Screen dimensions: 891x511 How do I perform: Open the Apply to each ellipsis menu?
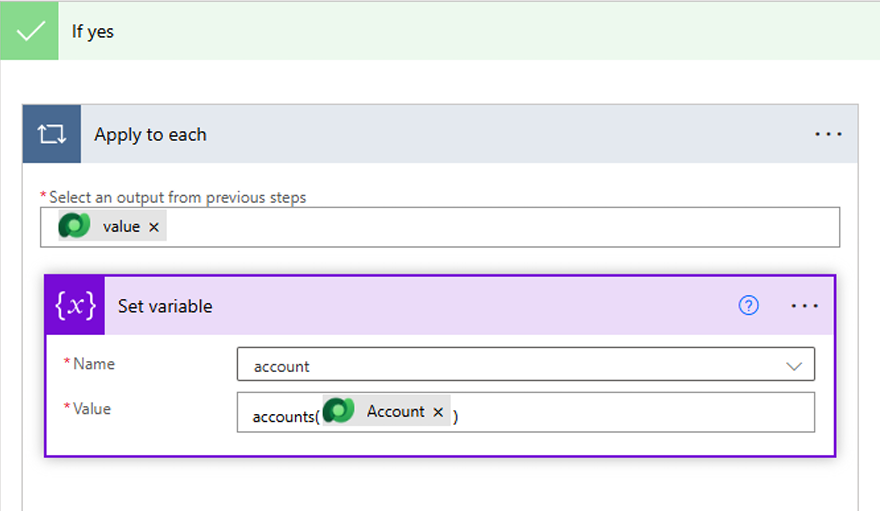(828, 134)
